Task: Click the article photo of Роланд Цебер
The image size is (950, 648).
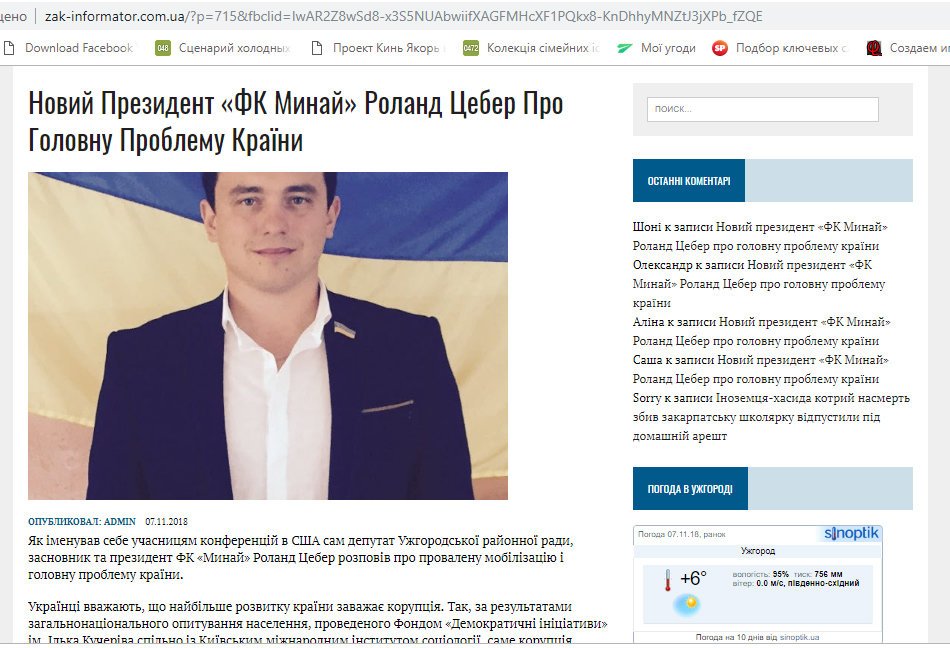Action: (x=268, y=336)
